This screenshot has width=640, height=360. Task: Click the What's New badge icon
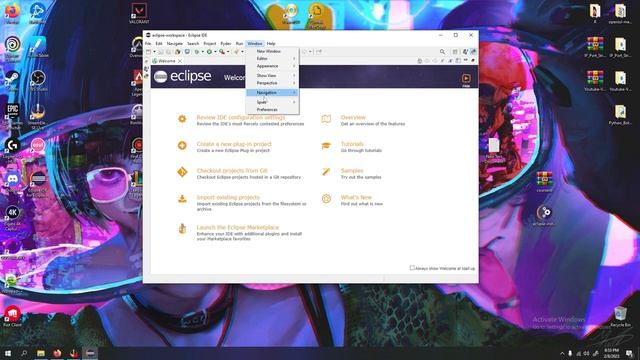[326, 198]
